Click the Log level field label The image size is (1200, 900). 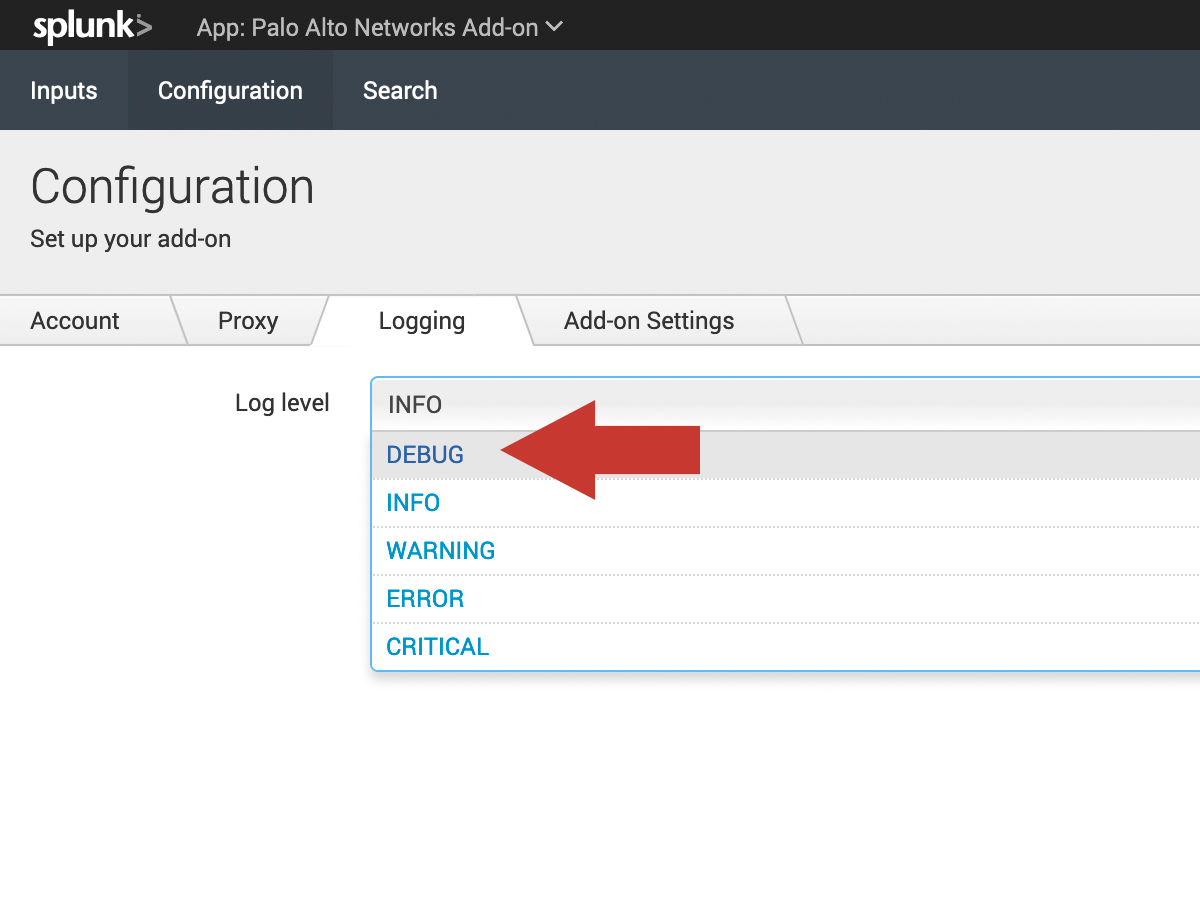pos(282,403)
